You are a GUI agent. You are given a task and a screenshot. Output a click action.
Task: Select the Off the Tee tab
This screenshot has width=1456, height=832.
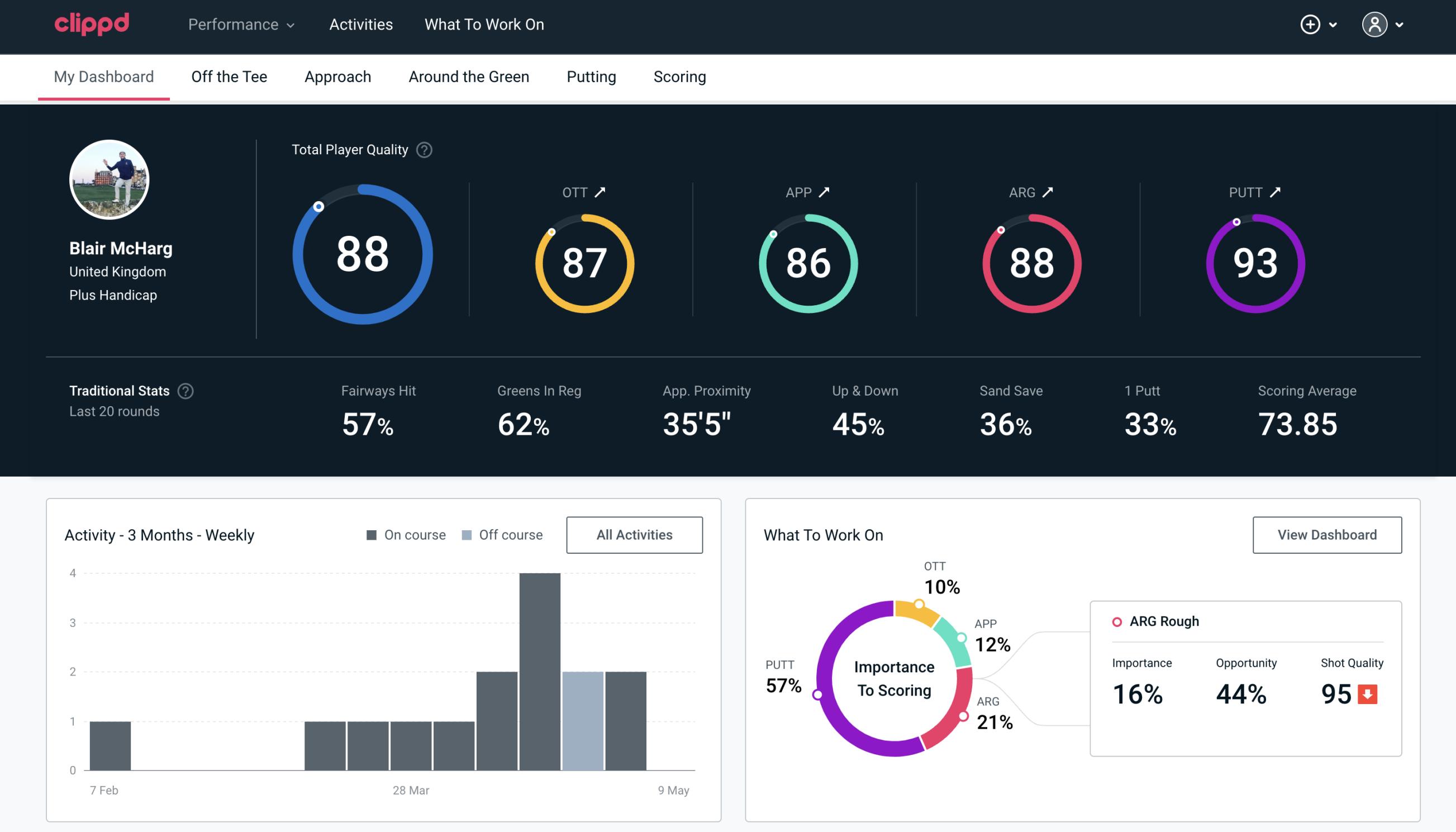(x=229, y=76)
